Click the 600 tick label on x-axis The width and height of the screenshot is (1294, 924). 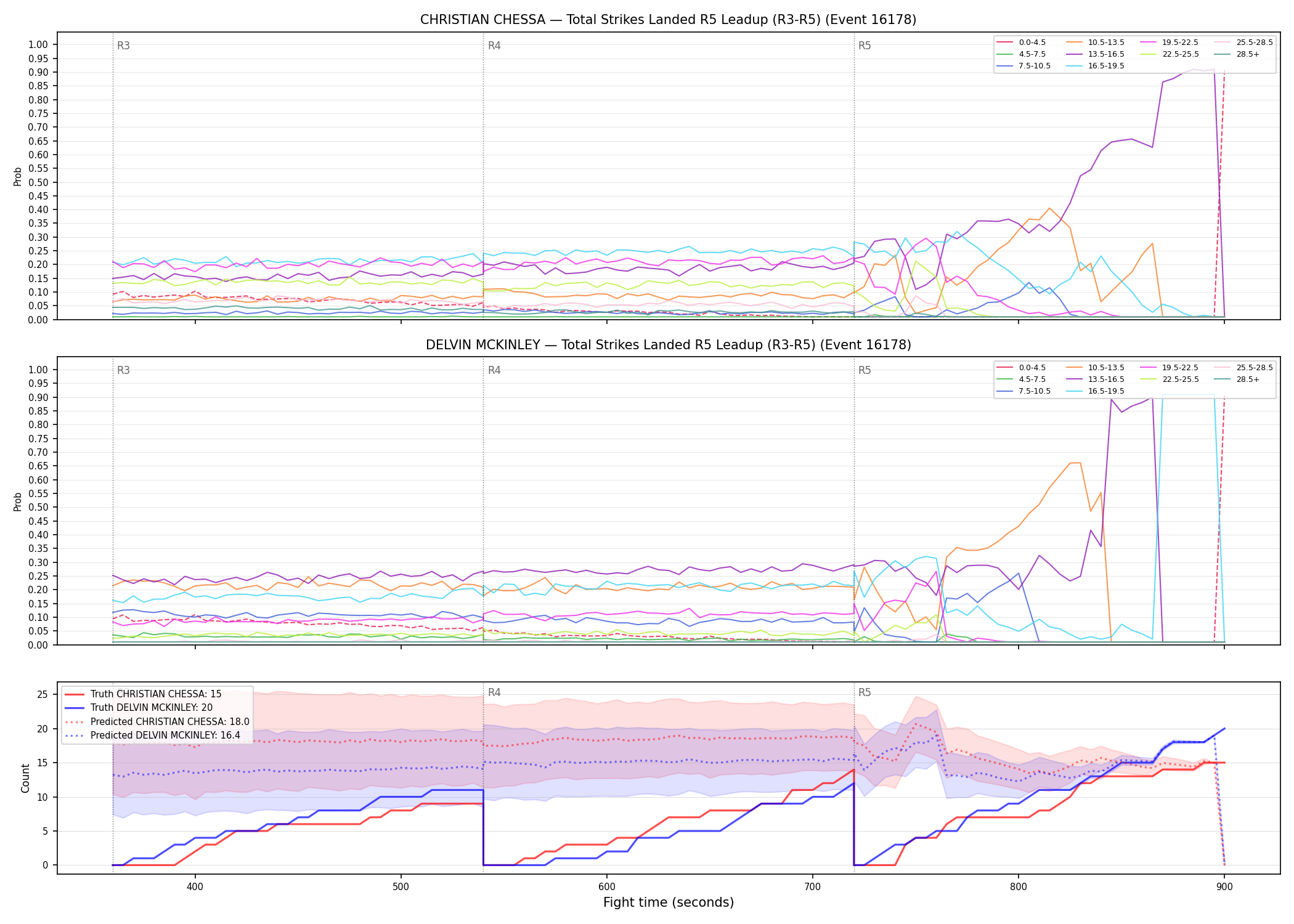[607, 886]
